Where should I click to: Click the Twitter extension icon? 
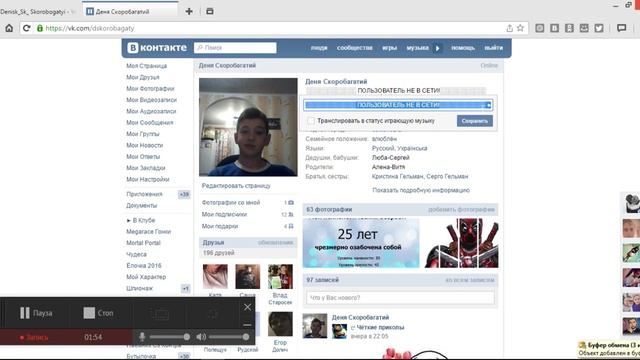599,28
